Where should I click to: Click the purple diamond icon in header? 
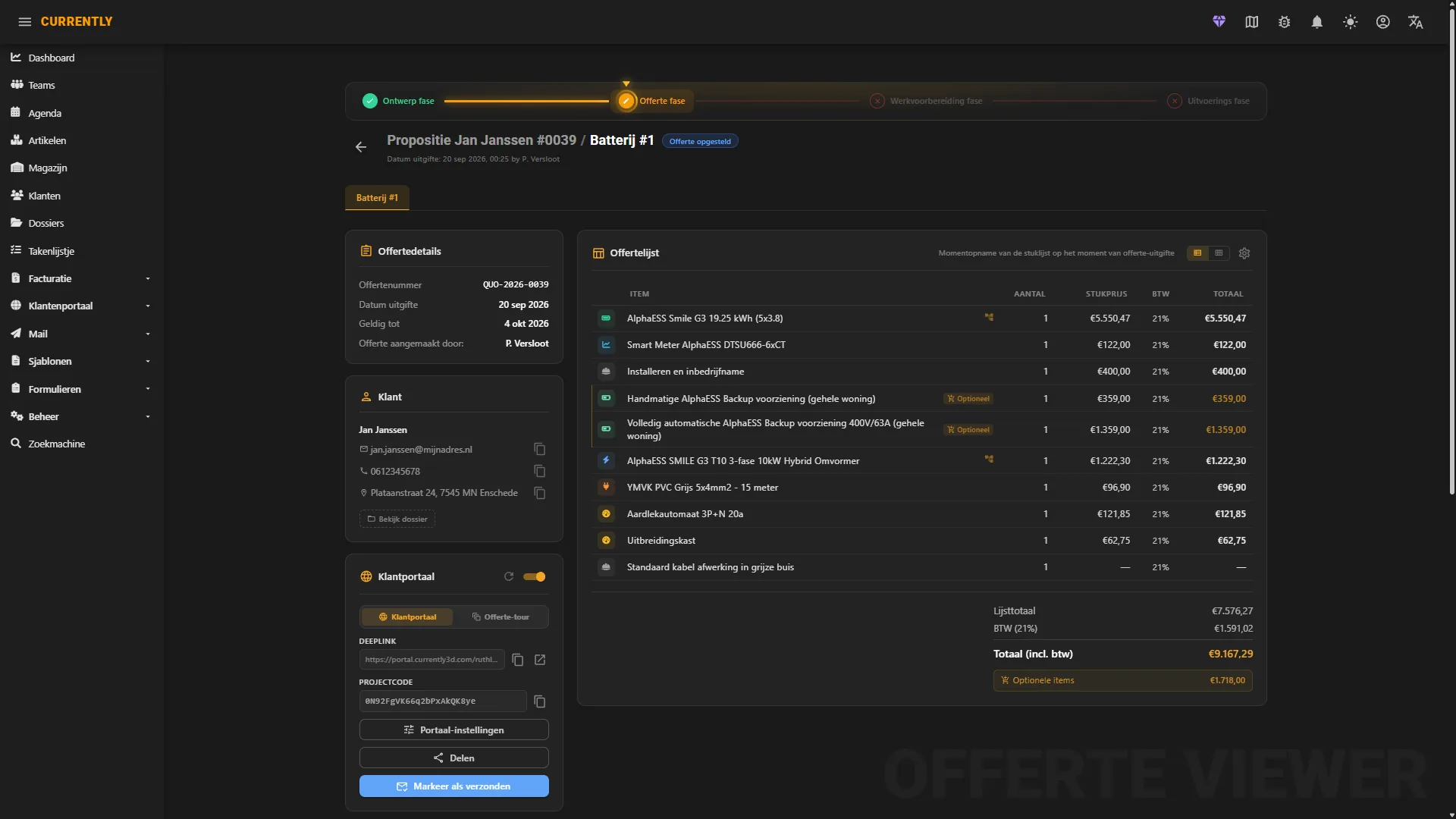(1219, 22)
